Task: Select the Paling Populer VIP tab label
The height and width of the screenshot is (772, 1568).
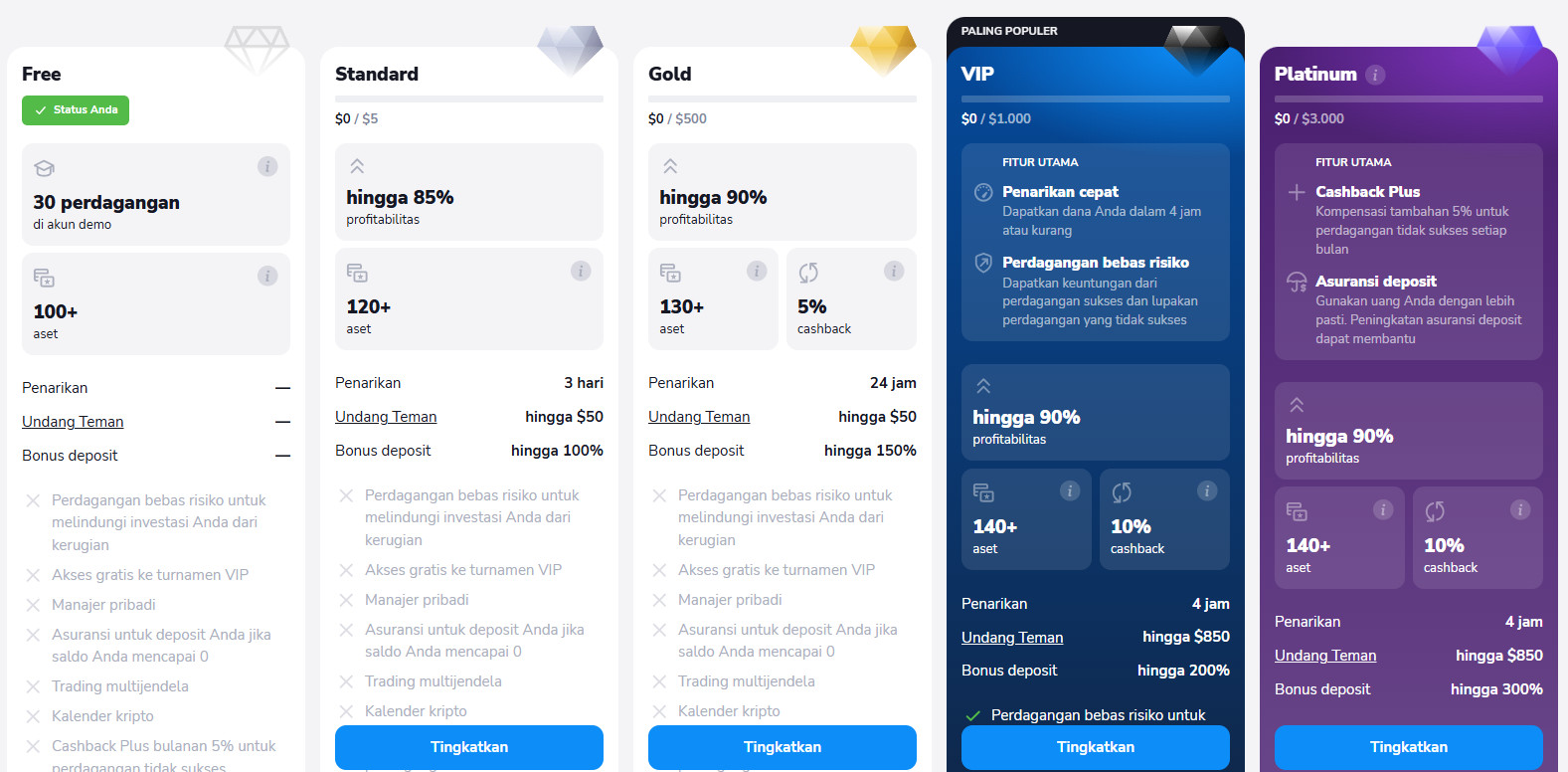Action: tap(1009, 31)
